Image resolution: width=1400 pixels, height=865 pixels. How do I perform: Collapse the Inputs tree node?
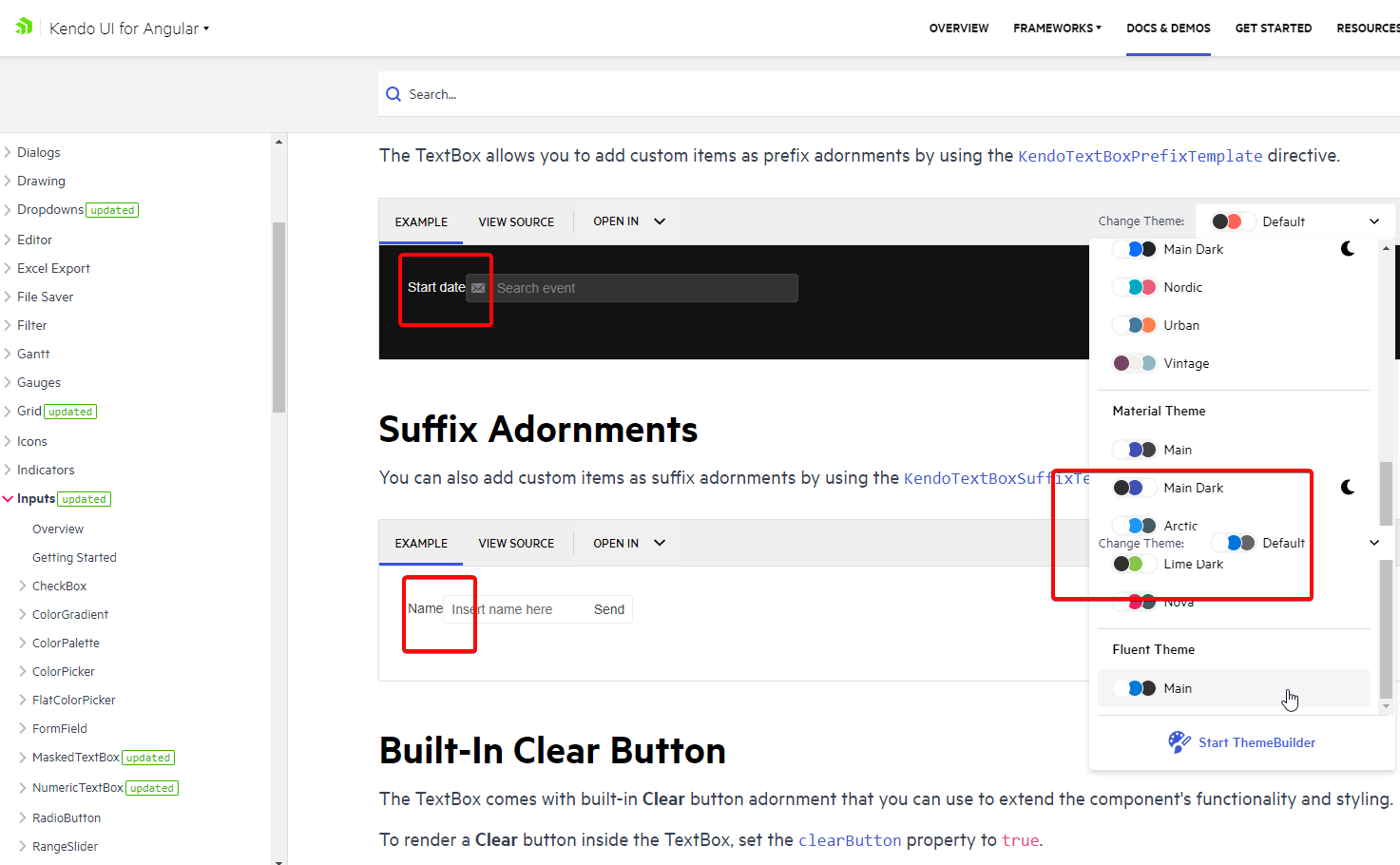pos(8,499)
